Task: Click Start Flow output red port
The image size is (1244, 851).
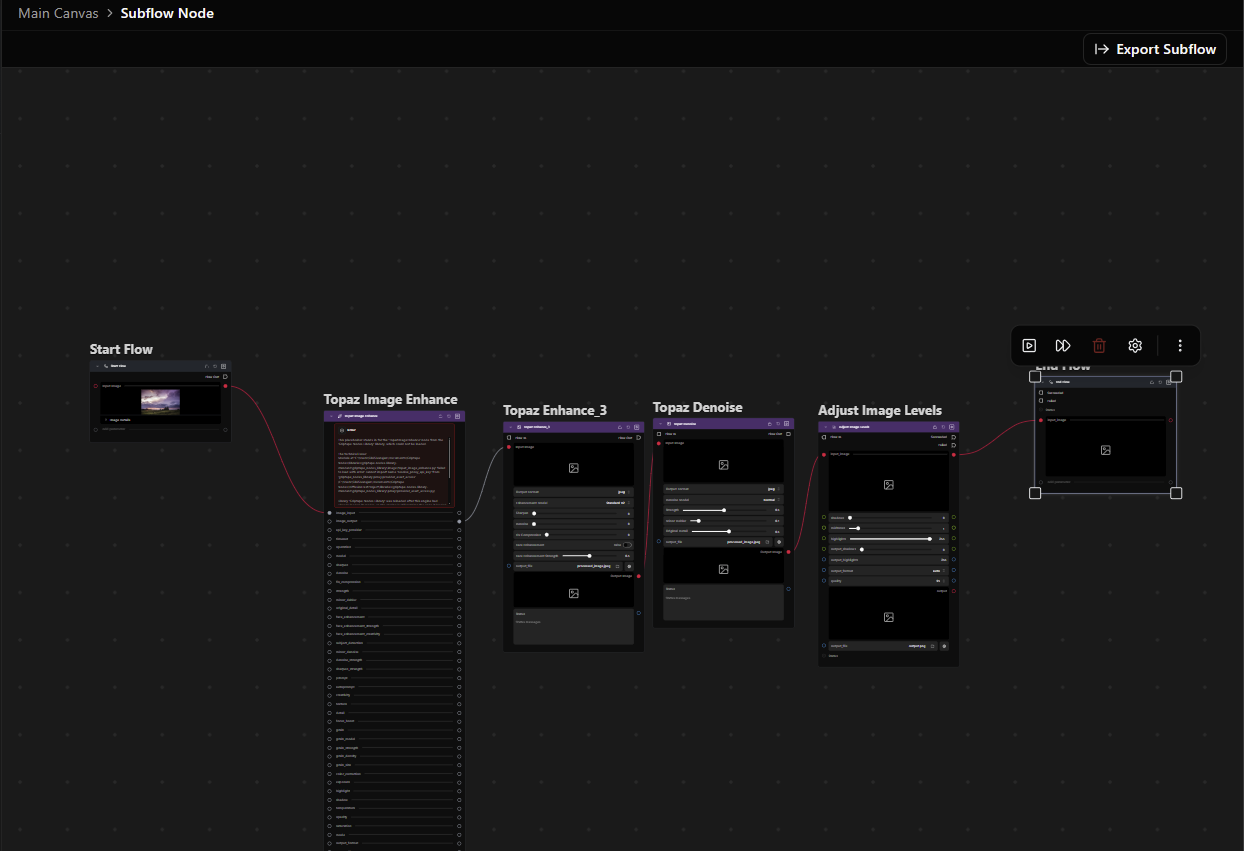Action: [x=225, y=386]
